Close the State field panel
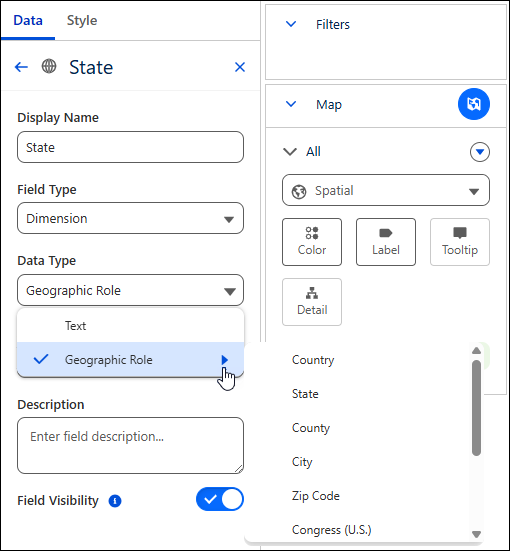 pos(240,67)
